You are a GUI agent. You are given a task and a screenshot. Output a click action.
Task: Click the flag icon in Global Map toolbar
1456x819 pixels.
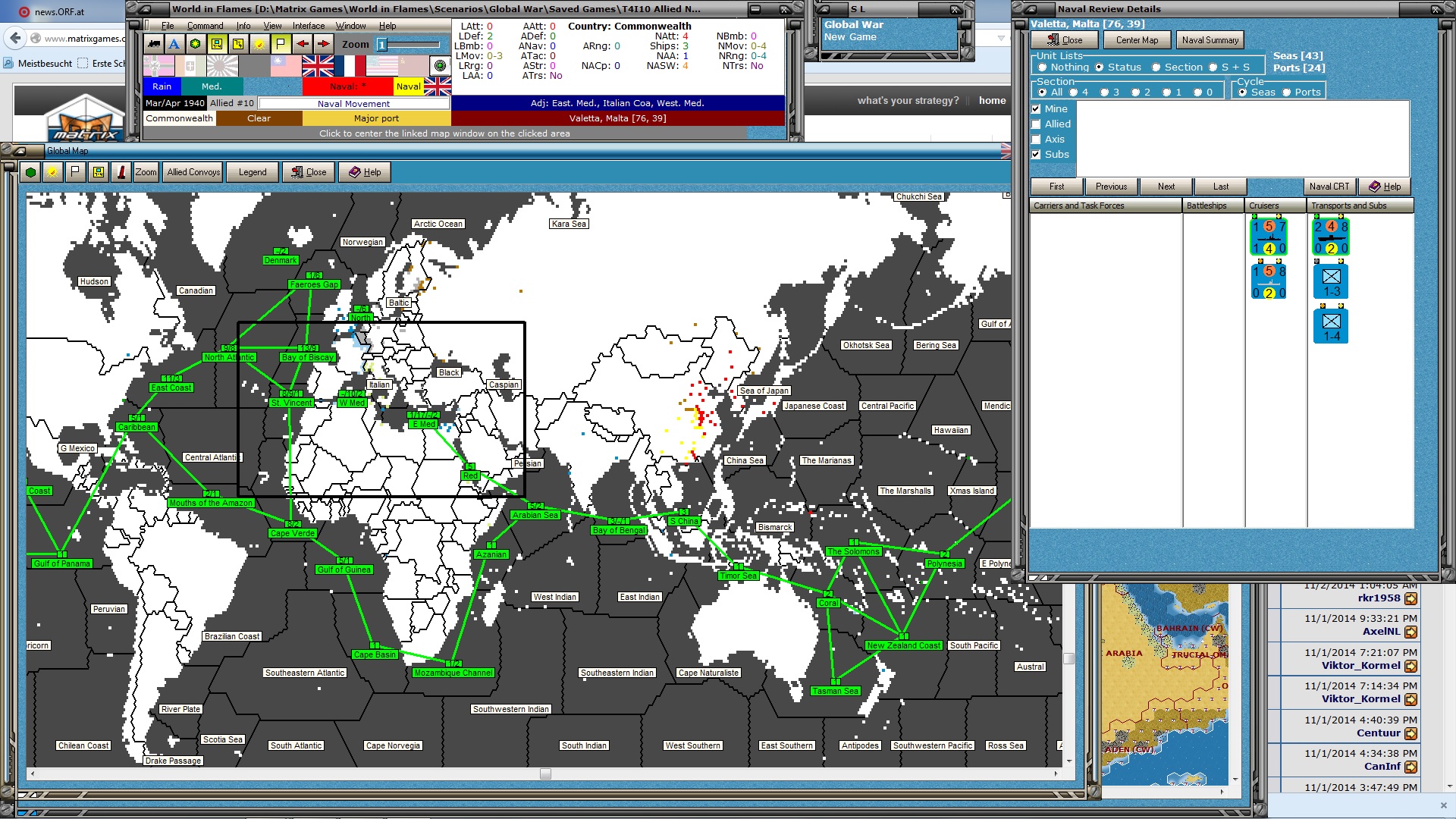click(x=75, y=172)
